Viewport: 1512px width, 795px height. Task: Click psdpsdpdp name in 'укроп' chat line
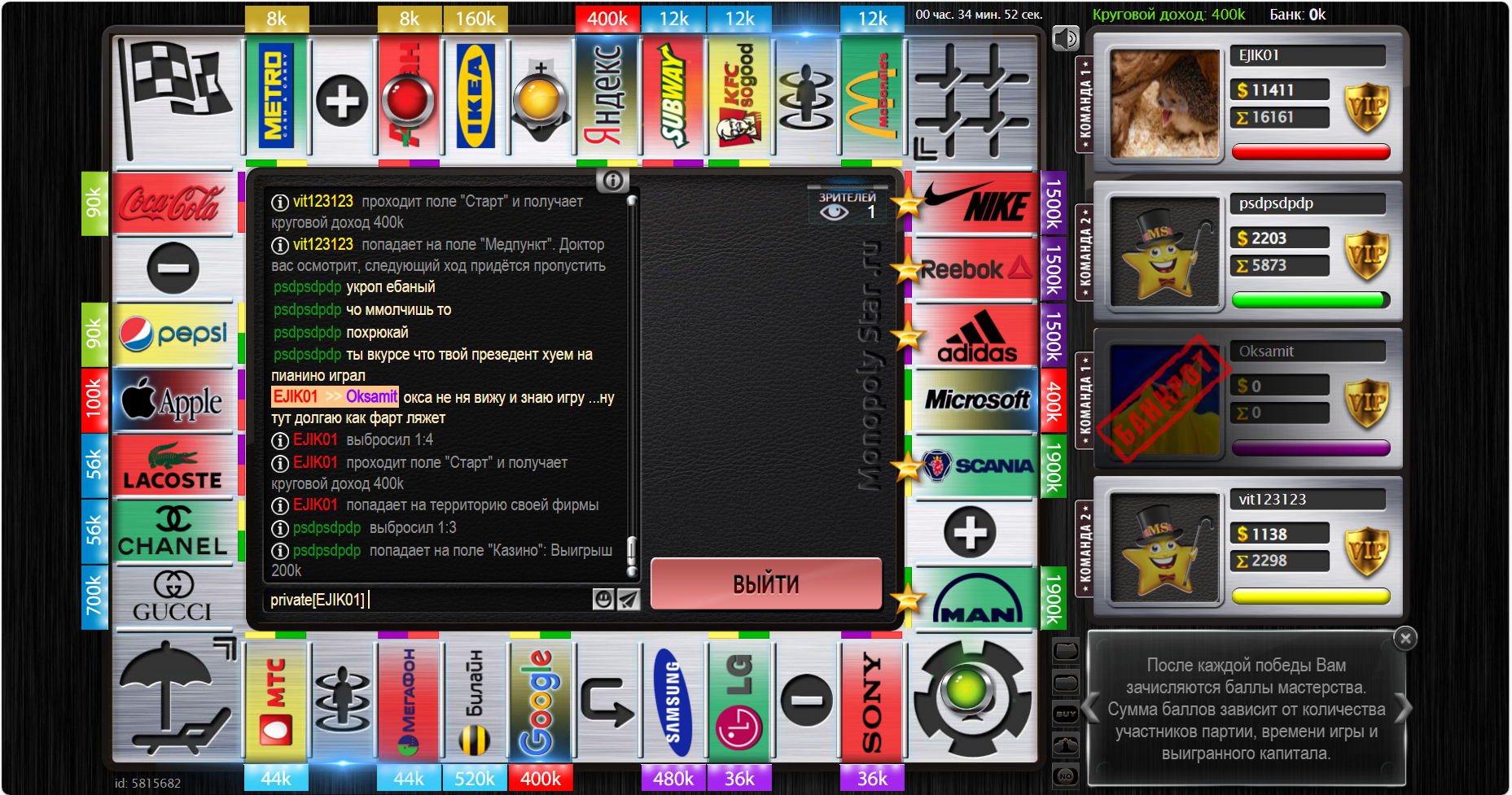click(307, 287)
